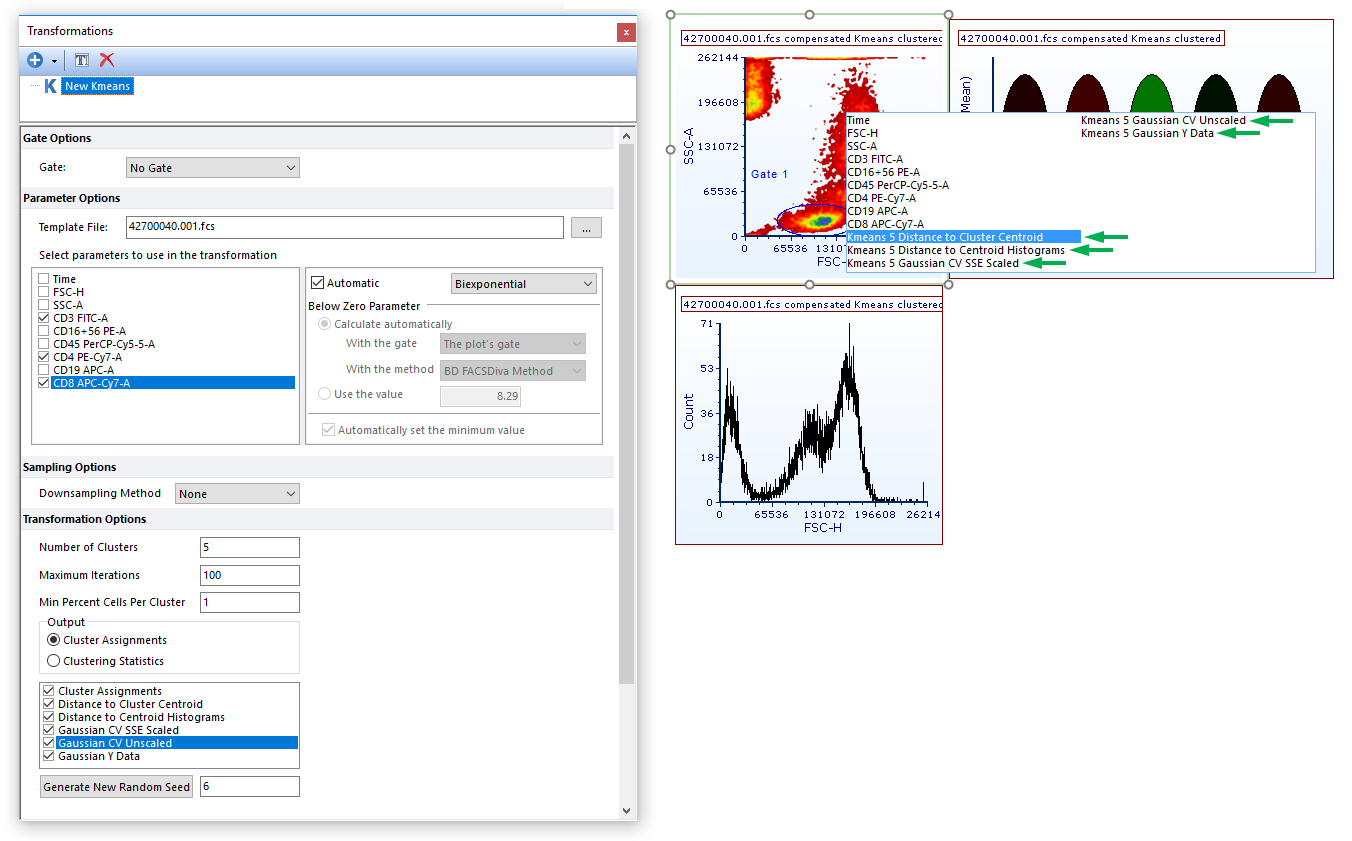The width and height of the screenshot is (1352, 841).
Task: Click the red delete transformation icon
Action: [107, 60]
